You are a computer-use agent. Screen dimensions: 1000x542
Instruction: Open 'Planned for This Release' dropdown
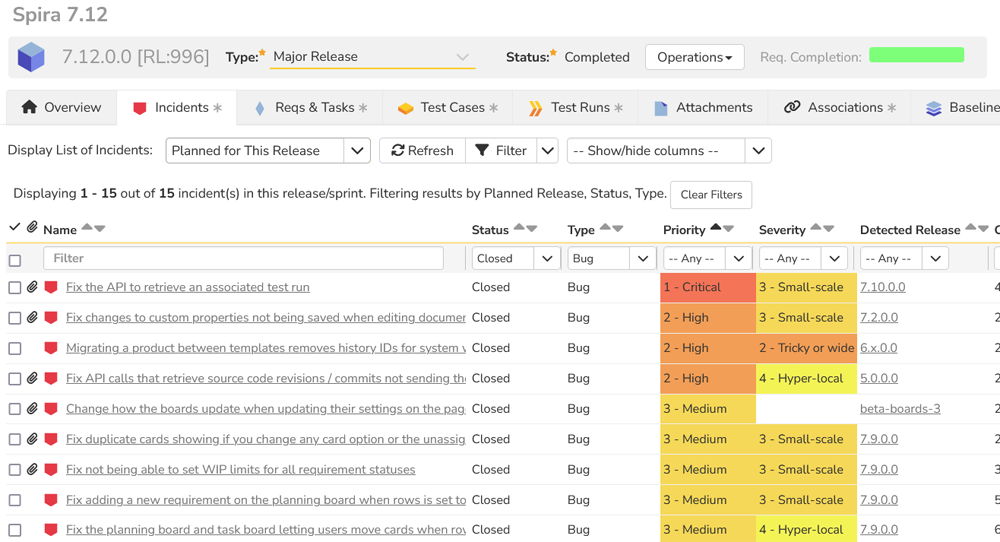tap(268, 150)
